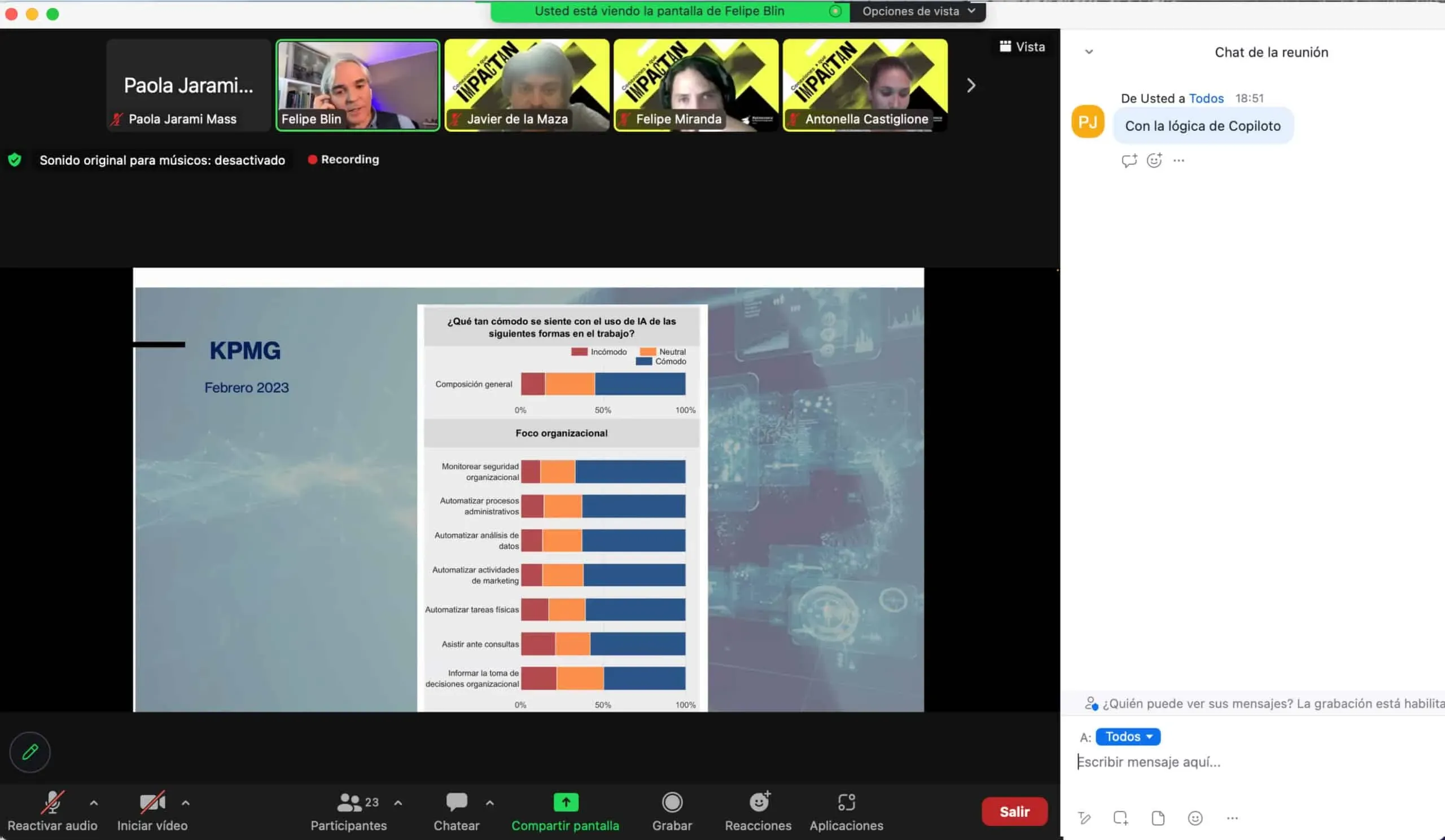Screen dimensions: 1445x840
Task: Click Cómodo blue legend swatch
Action: click(644, 362)
